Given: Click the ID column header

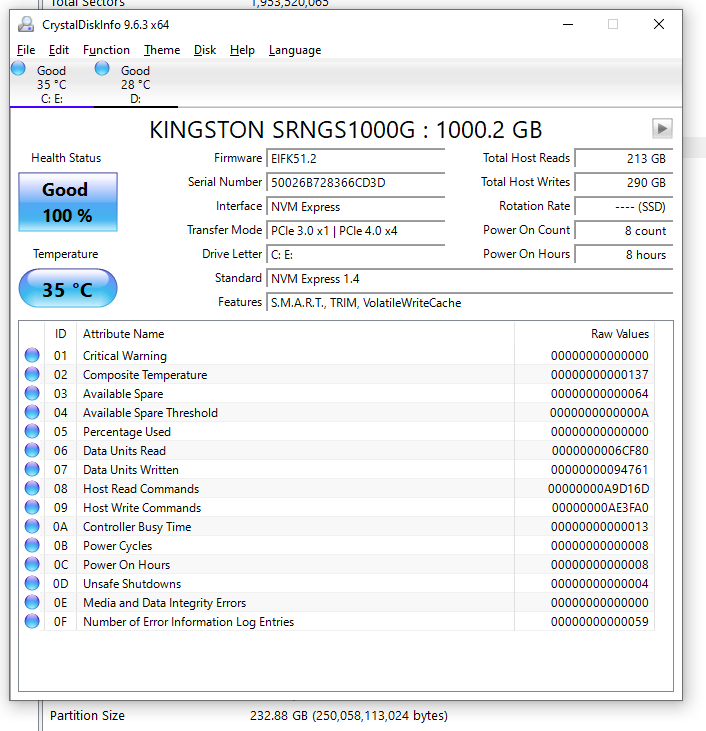Looking at the screenshot, I should point(61,334).
